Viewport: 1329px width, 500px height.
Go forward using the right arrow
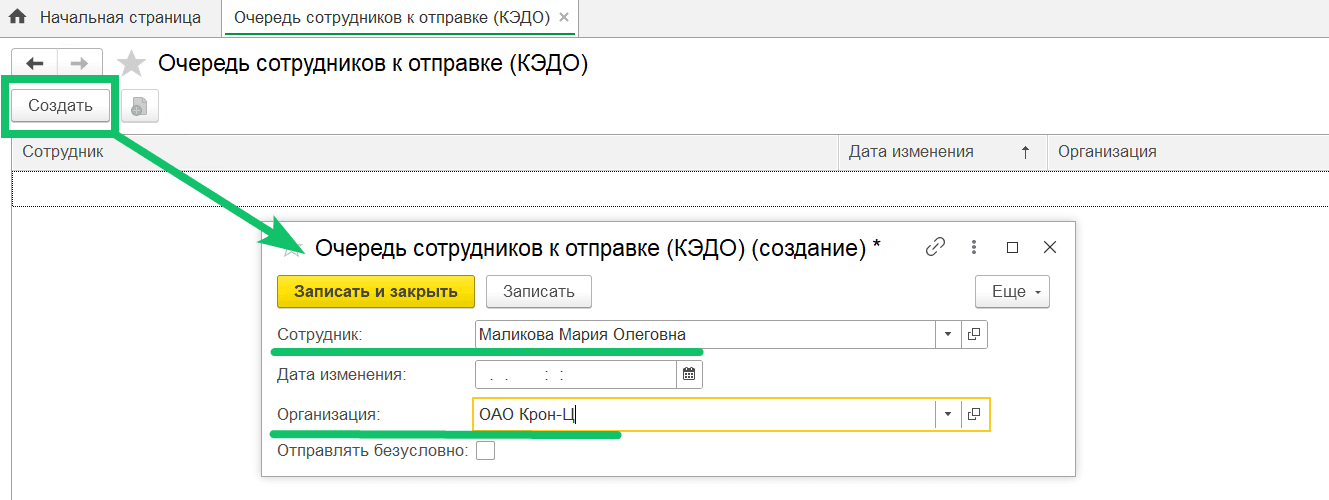click(x=79, y=64)
